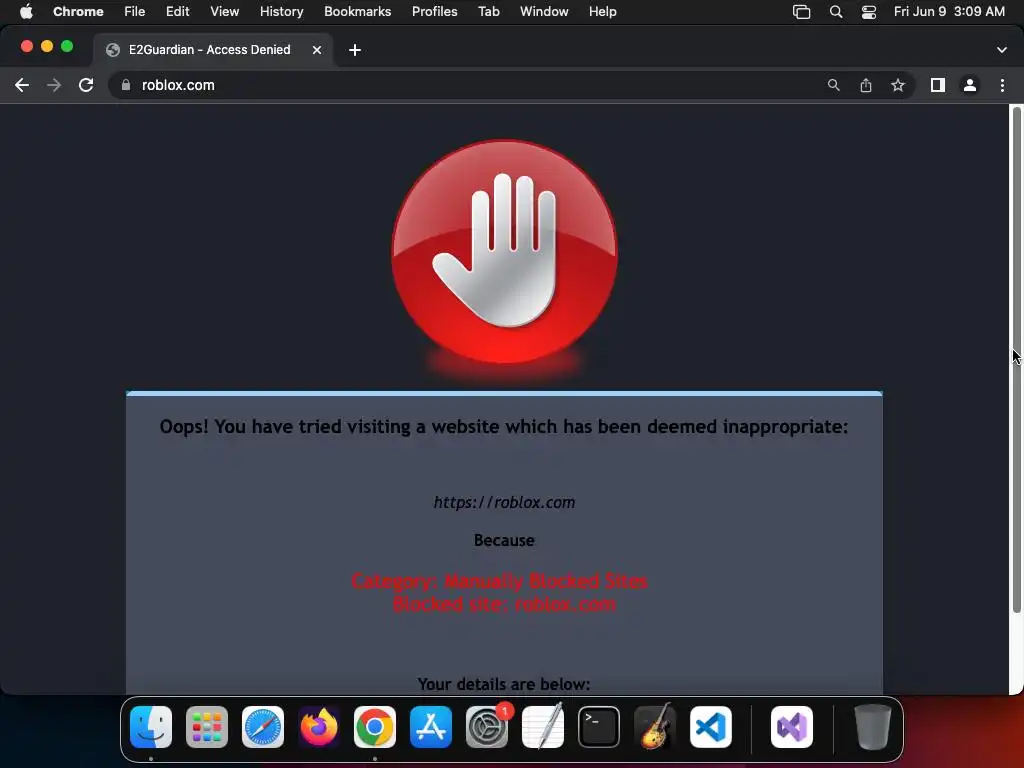Open Spotlight search in menu bar
Viewport: 1024px width, 768px height.
836,12
